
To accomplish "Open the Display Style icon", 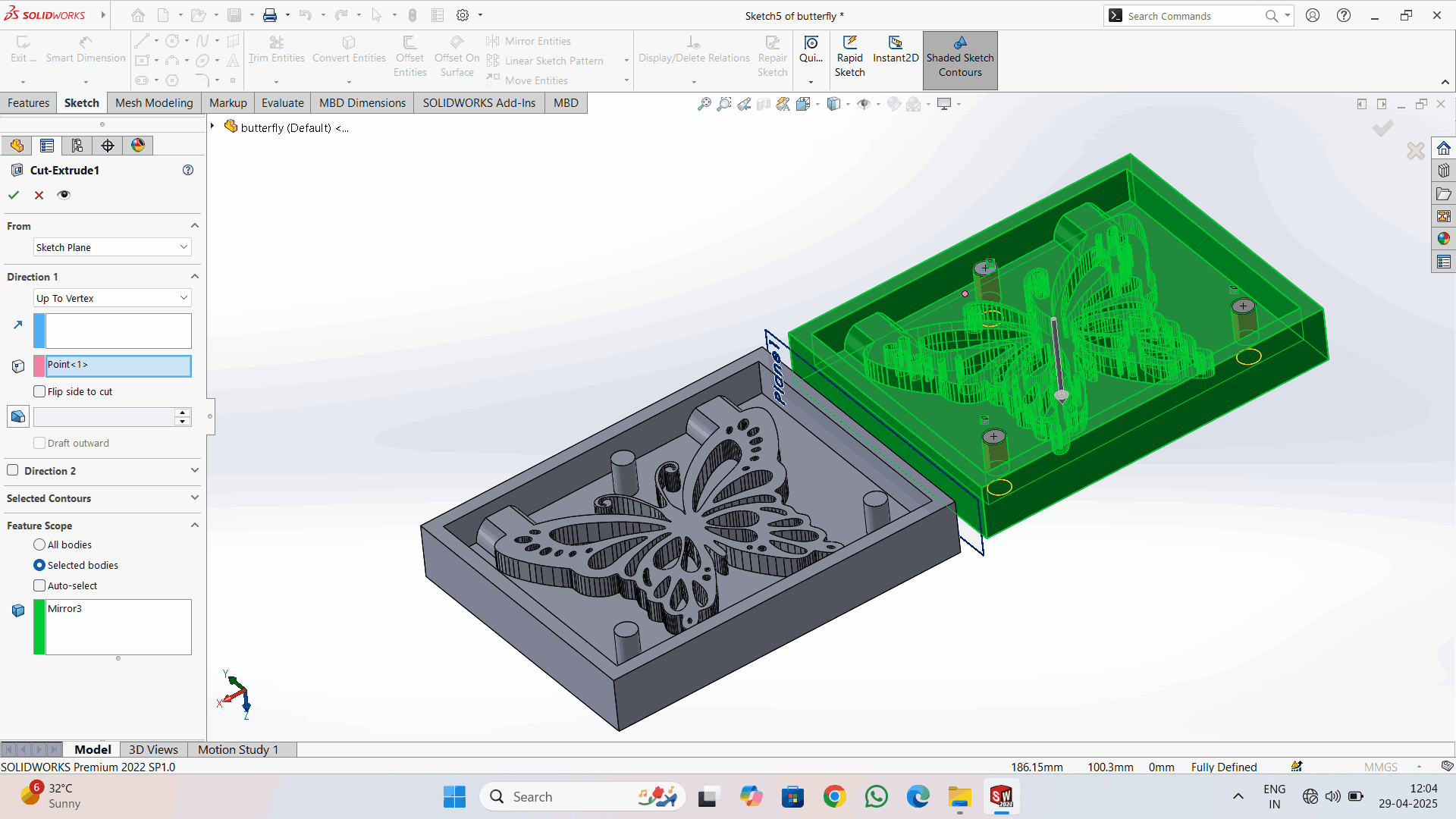I will point(833,104).
